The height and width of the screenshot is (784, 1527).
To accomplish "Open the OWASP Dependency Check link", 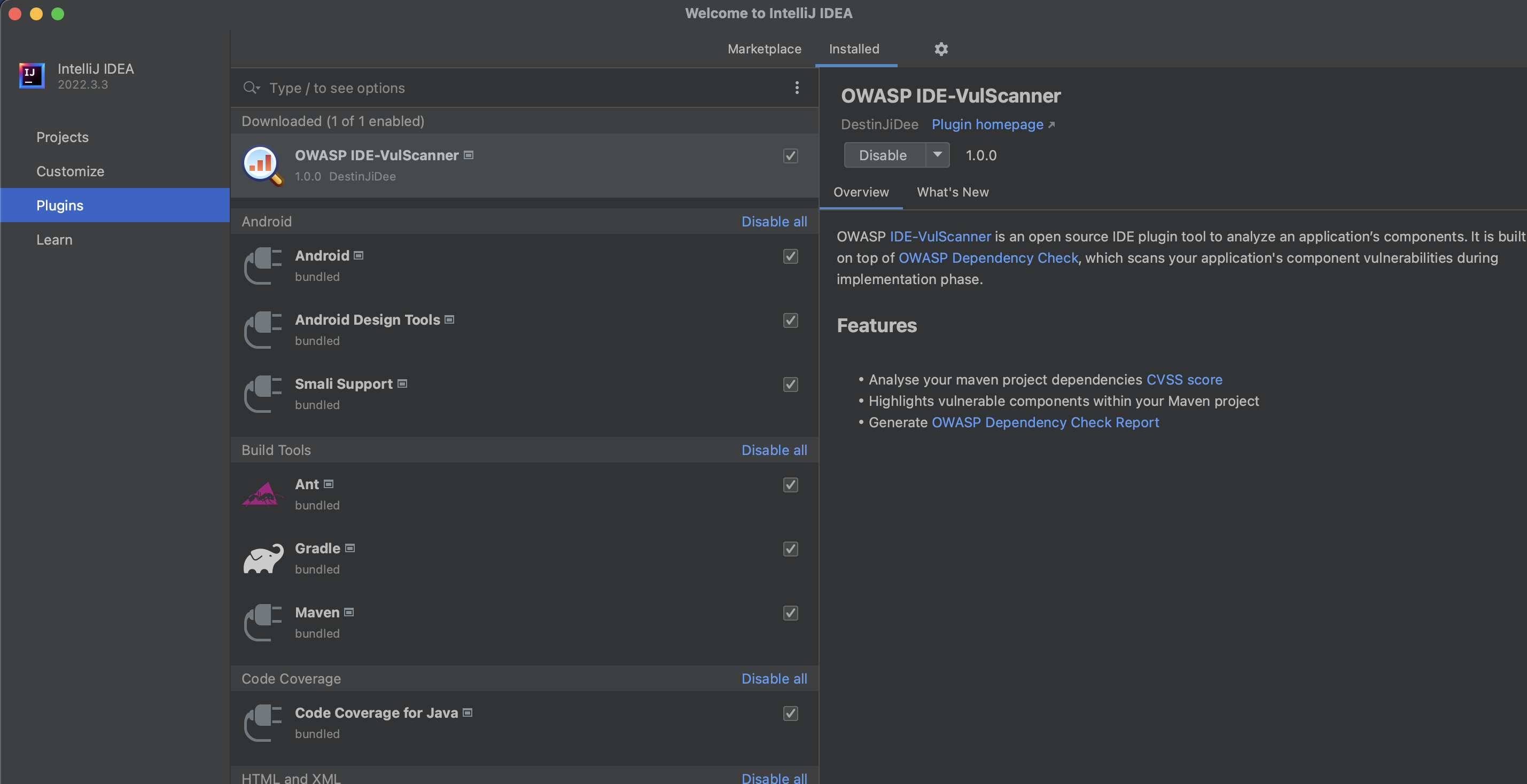I will [988, 258].
